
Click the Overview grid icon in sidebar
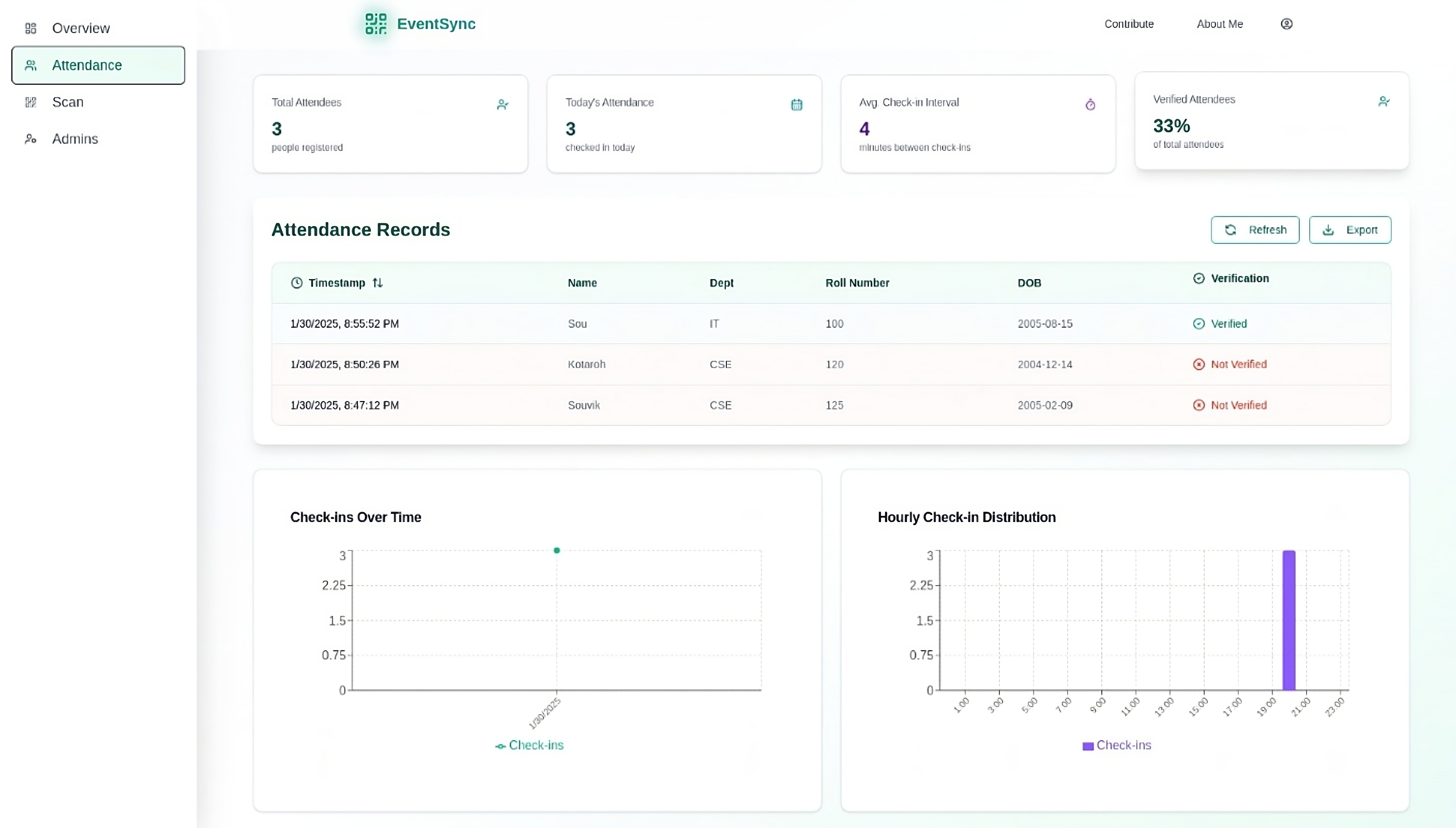(x=31, y=28)
